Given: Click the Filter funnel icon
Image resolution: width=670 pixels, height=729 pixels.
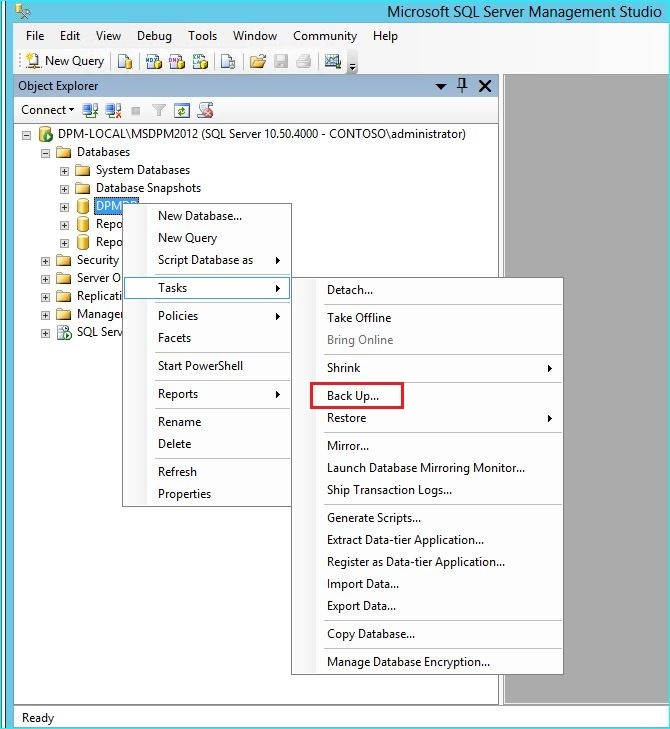Looking at the screenshot, I should click(x=159, y=111).
